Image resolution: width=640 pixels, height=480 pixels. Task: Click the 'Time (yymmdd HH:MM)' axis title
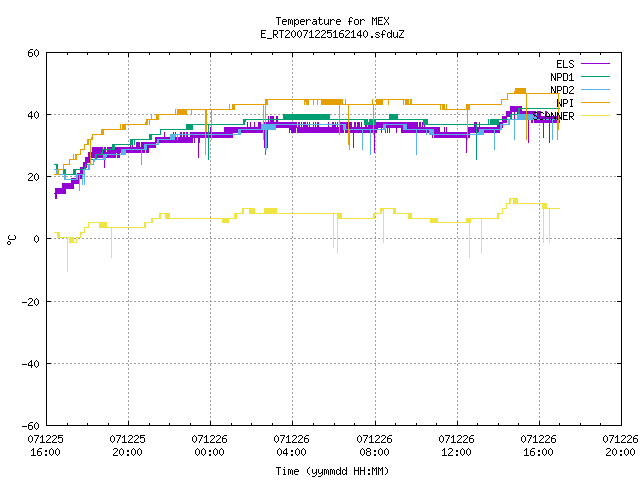pyautogui.click(x=332, y=471)
